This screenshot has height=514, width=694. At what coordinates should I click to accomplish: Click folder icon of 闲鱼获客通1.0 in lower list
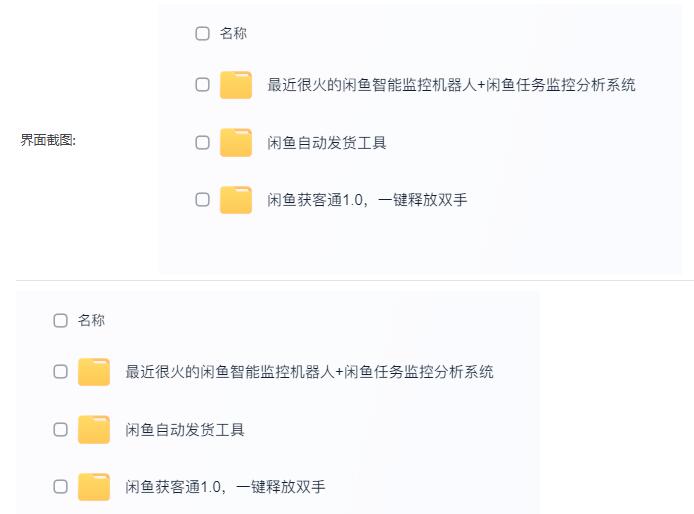coord(94,487)
